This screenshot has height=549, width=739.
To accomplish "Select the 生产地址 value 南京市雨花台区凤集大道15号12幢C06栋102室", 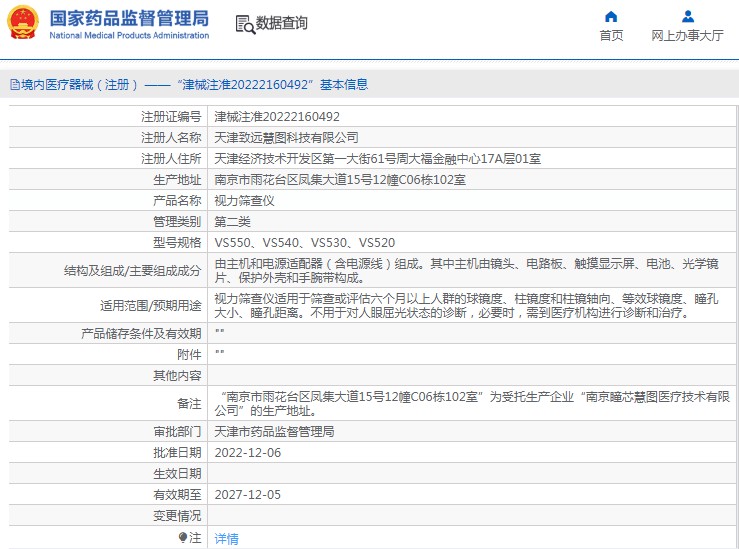I will 340,180.
